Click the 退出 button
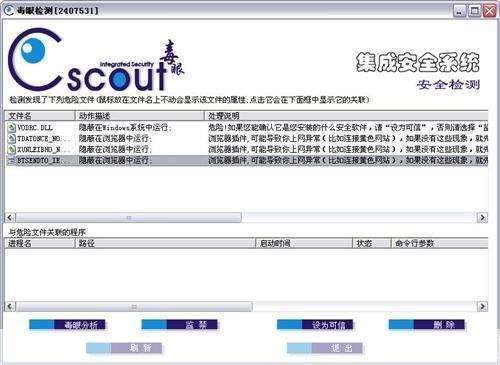 click(325, 348)
